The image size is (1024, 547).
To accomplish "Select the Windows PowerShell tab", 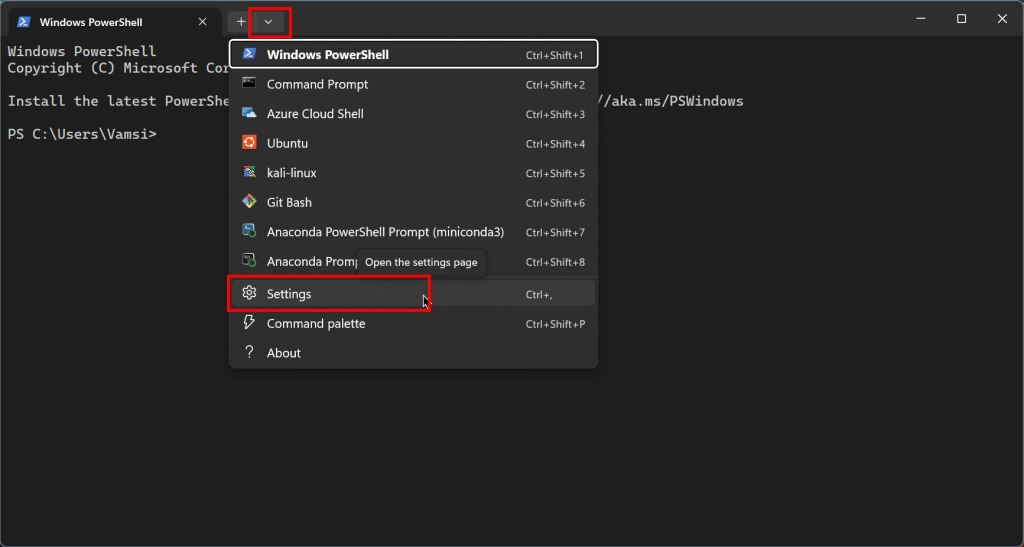I will click(100, 21).
